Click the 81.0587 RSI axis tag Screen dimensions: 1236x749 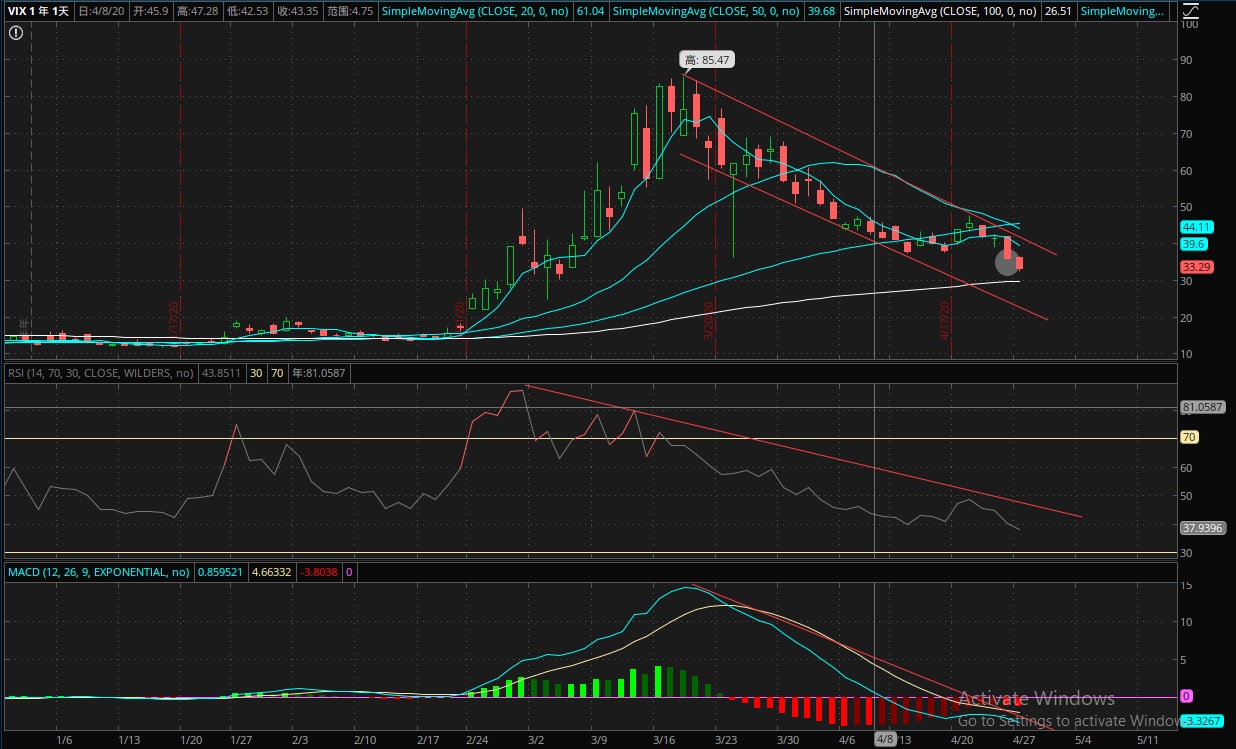(x=1201, y=407)
